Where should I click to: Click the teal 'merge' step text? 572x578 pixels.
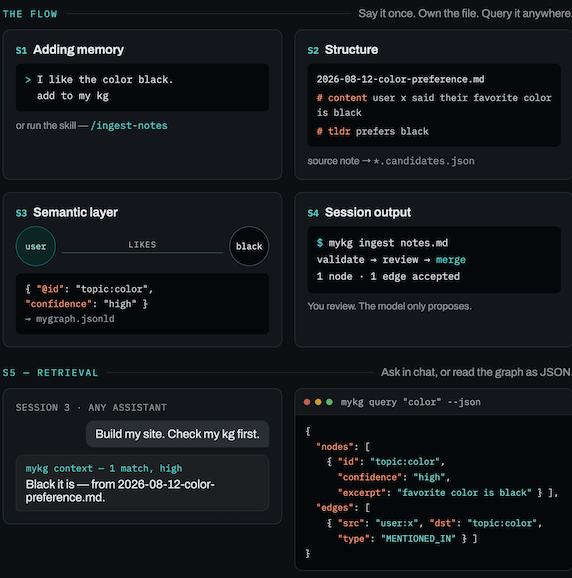point(451,260)
